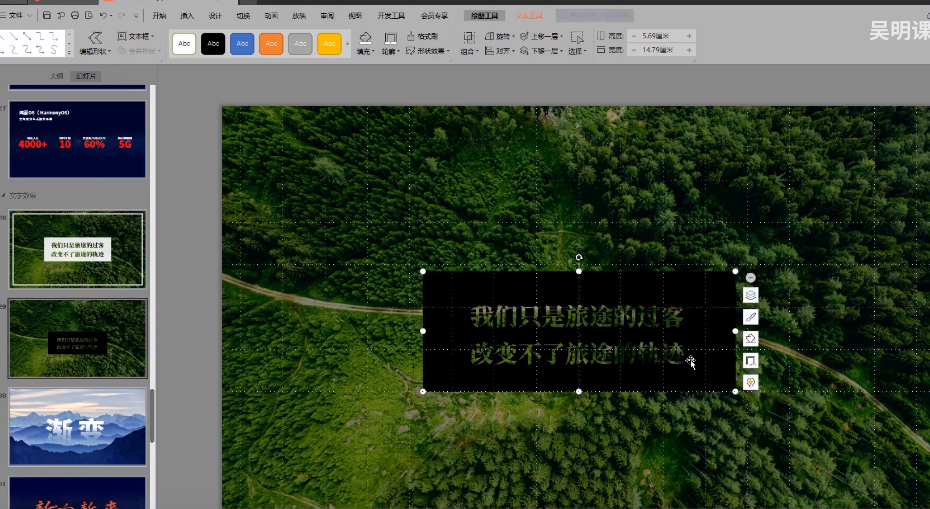Viewport: 930px width, 509px height.
Task: Decrease the shape width with minus
Action: (x=633, y=50)
